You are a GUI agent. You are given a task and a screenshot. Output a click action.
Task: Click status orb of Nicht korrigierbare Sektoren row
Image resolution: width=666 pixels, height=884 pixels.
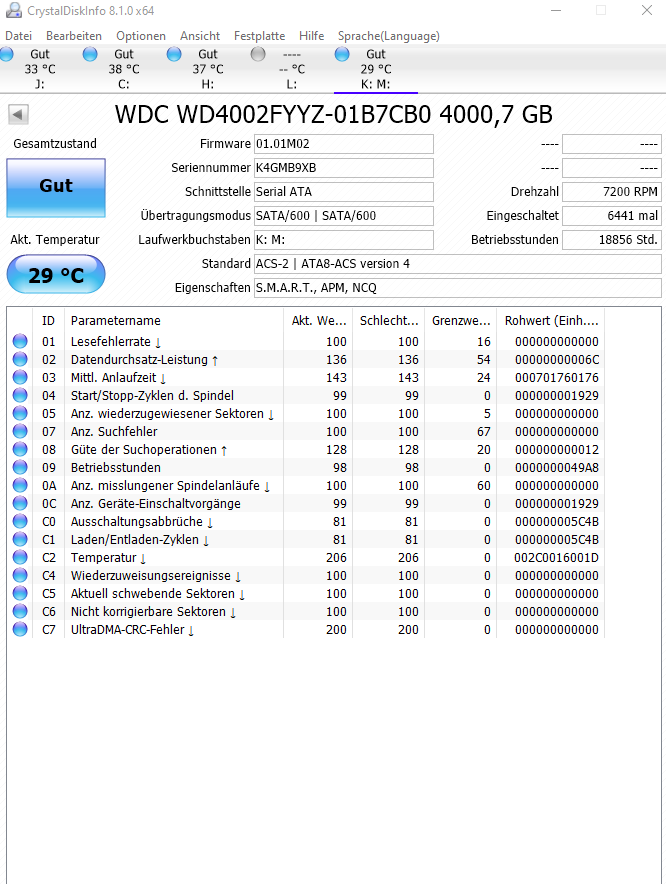pos(20,612)
